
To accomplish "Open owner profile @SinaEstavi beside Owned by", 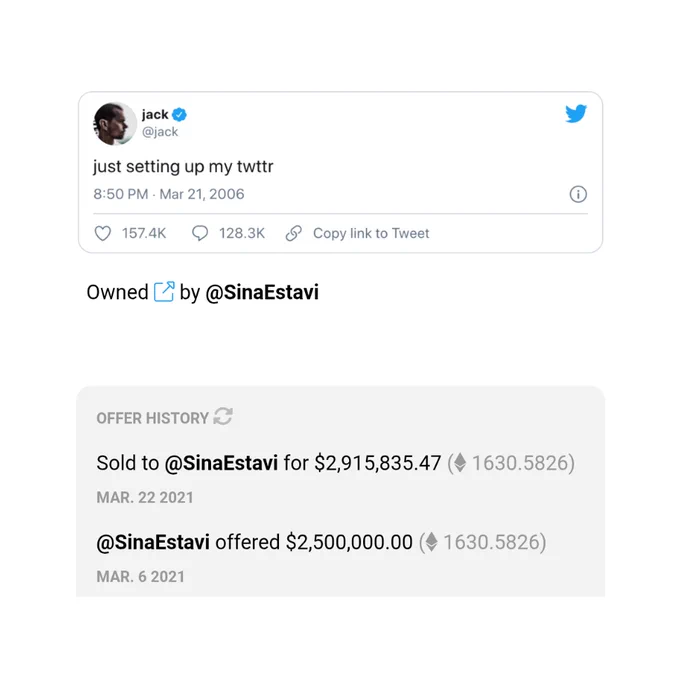I will [262, 292].
